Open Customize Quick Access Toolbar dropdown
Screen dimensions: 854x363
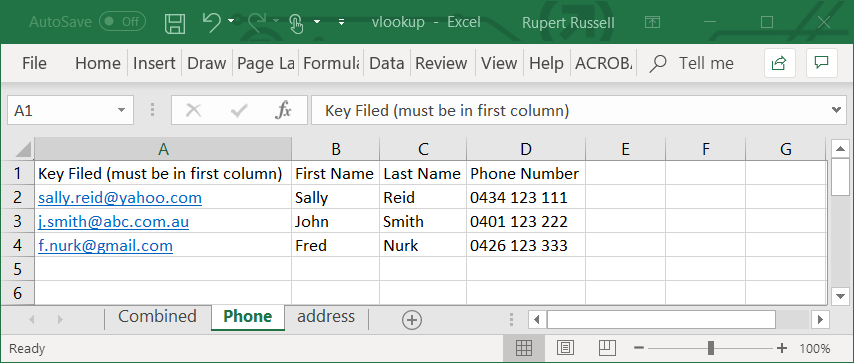coord(341,22)
